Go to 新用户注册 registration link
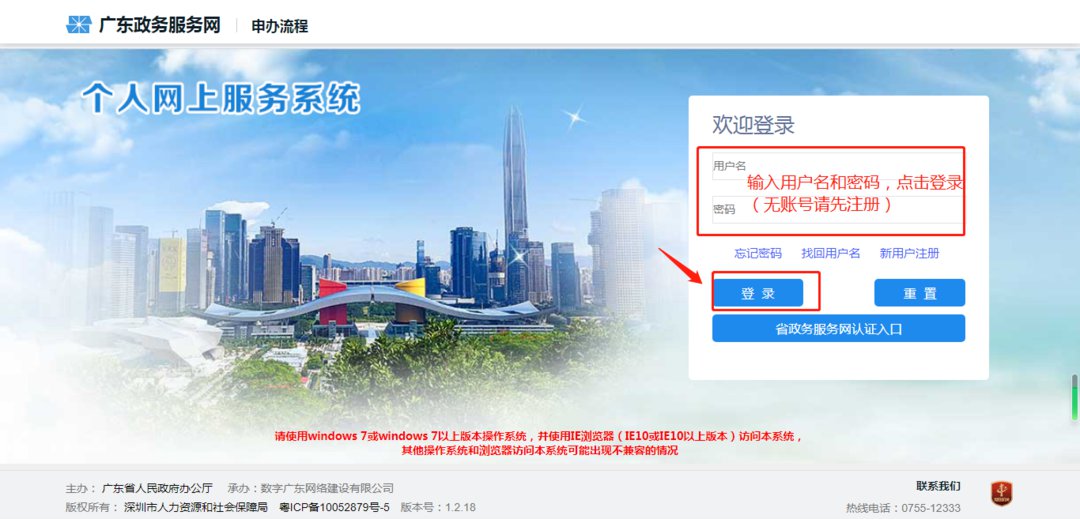 click(x=909, y=253)
